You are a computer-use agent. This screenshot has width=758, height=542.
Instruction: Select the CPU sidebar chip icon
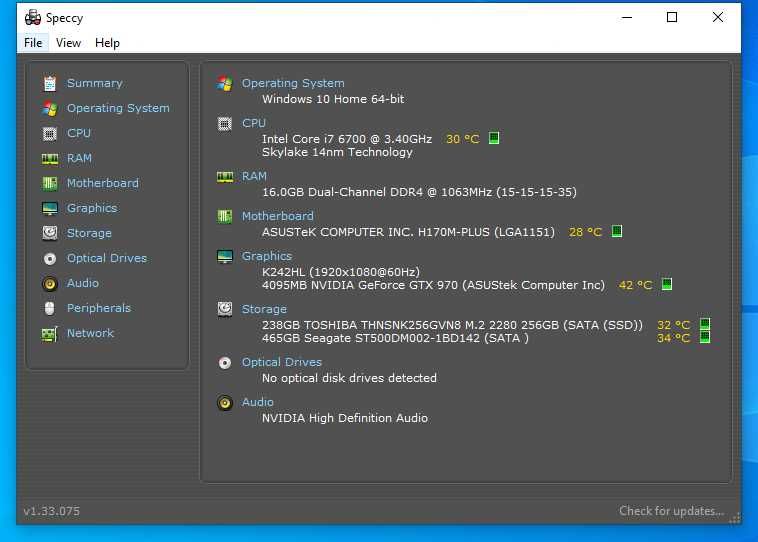point(50,133)
